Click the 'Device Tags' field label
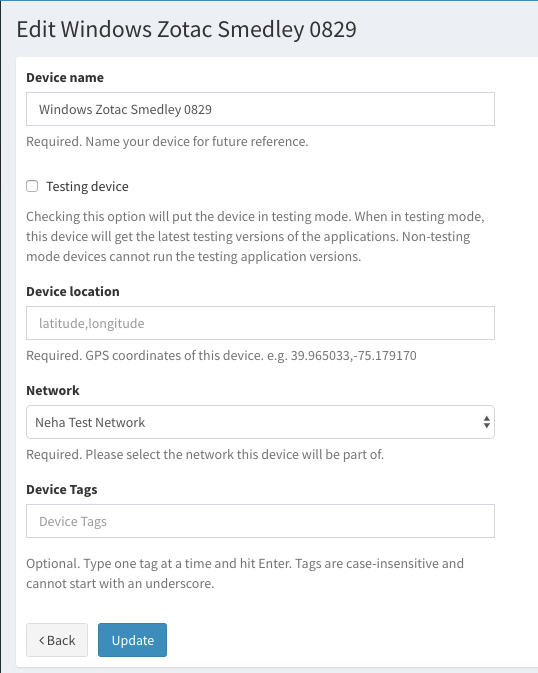 tap(62, 490)
